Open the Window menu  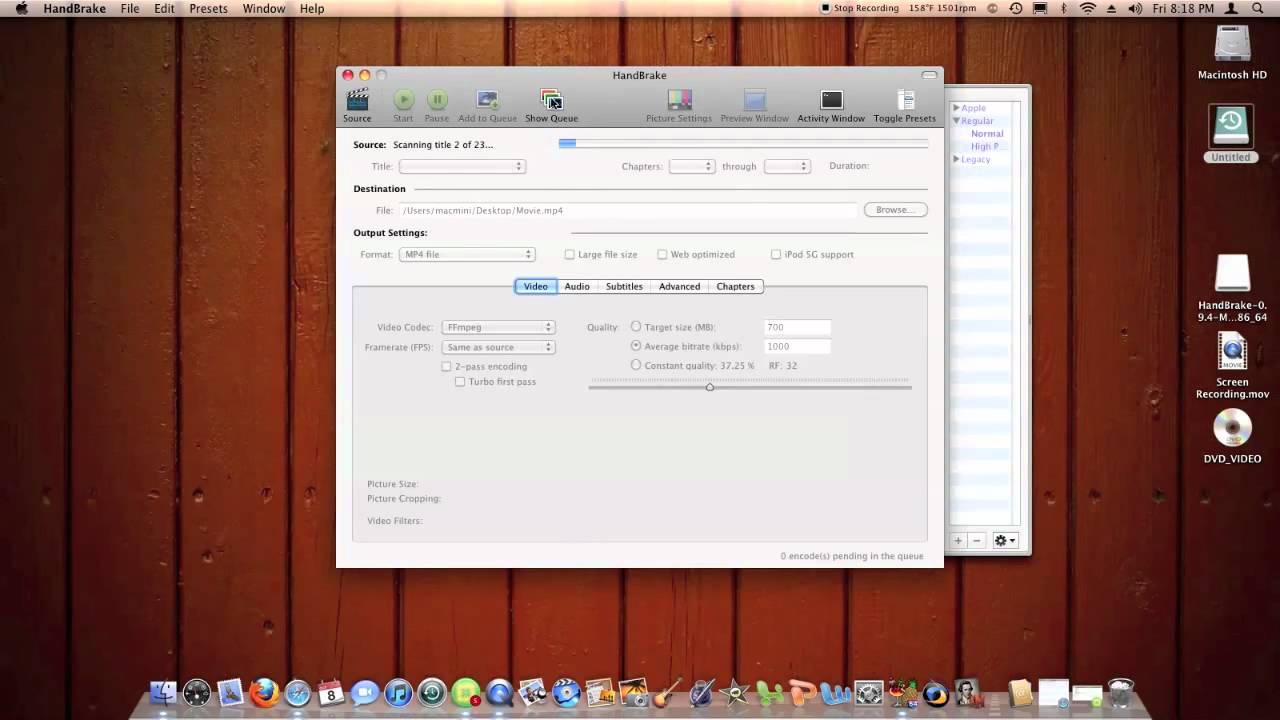click(x=264, y=8)
